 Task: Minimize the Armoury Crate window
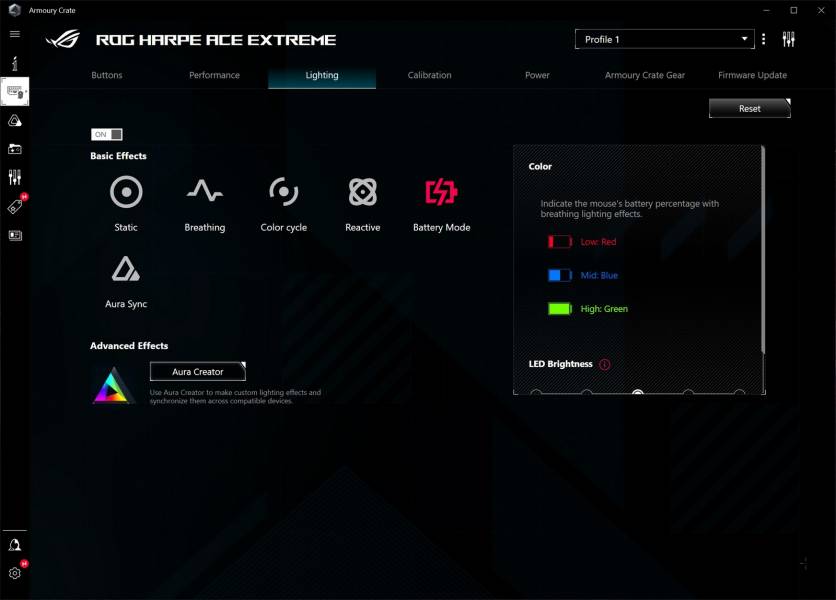pos(767,10)
